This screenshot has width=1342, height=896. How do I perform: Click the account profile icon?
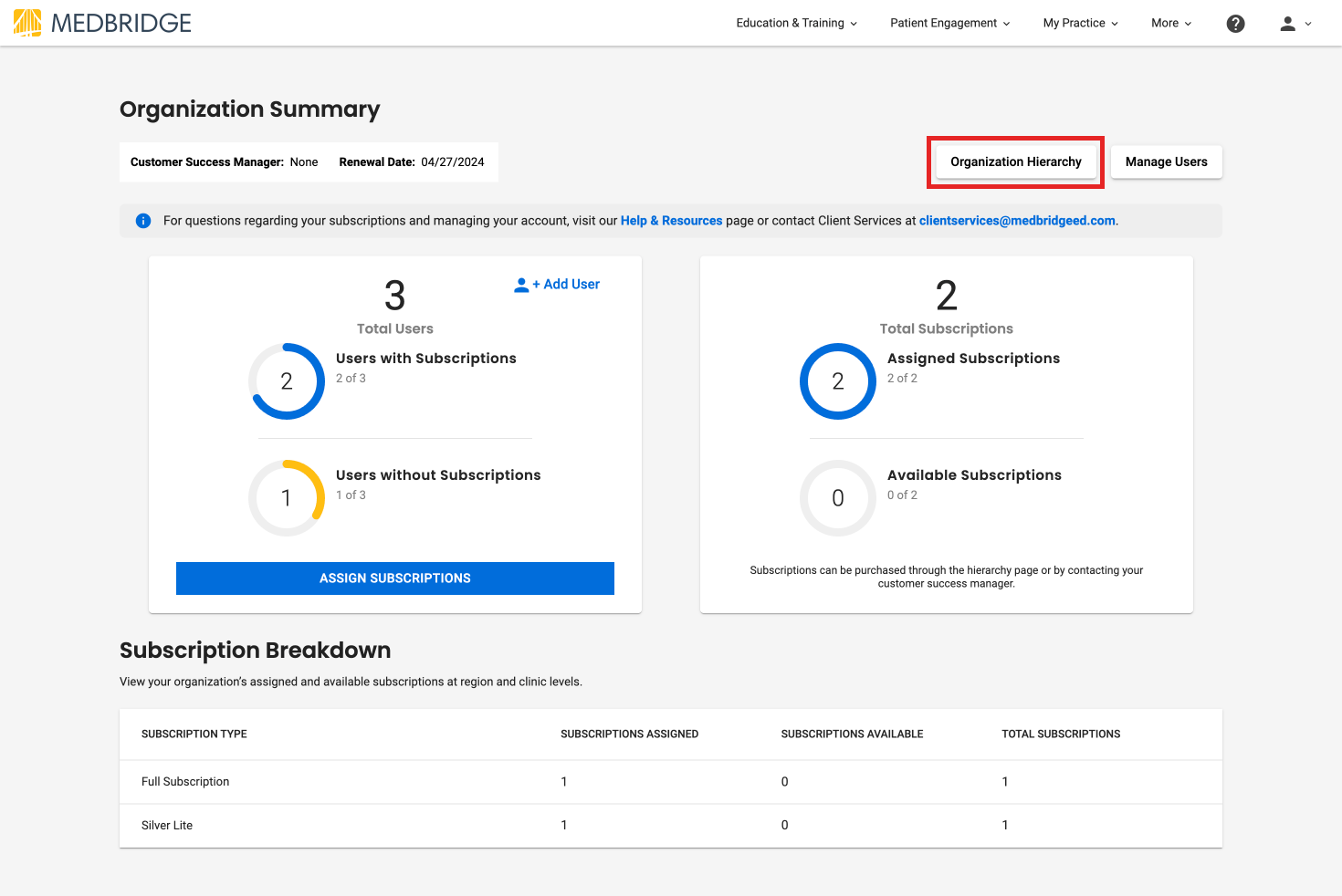pos(1287,23)
